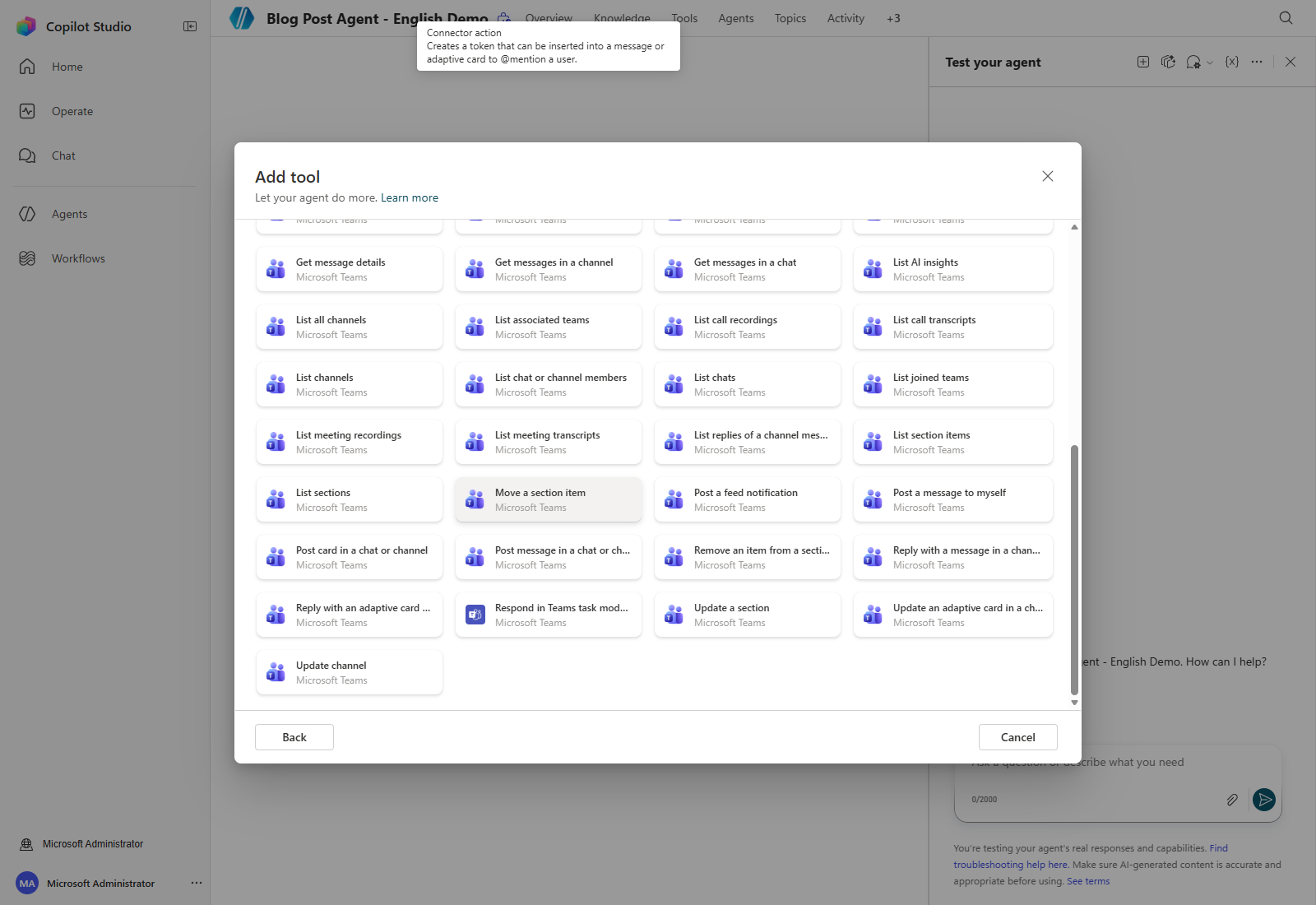Select Update a section tool

coord(748,615)
